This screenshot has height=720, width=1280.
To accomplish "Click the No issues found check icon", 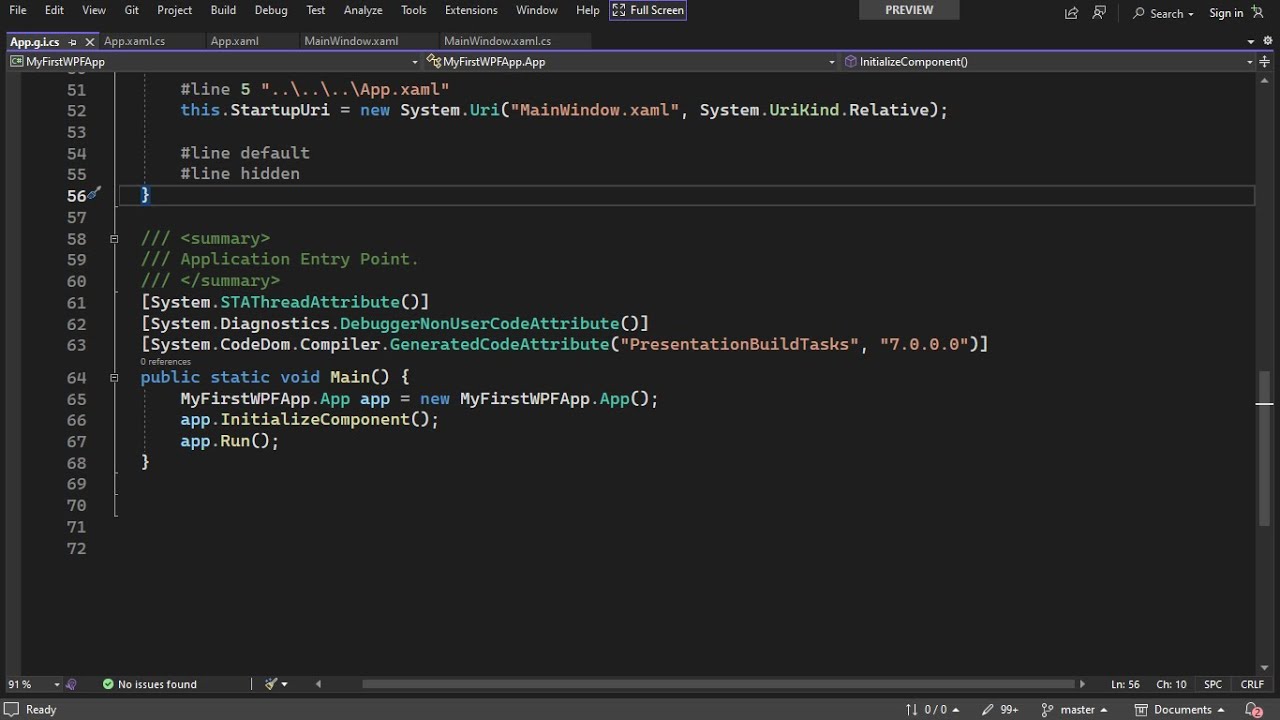I will pyautogui.click(x=108, y=684).
